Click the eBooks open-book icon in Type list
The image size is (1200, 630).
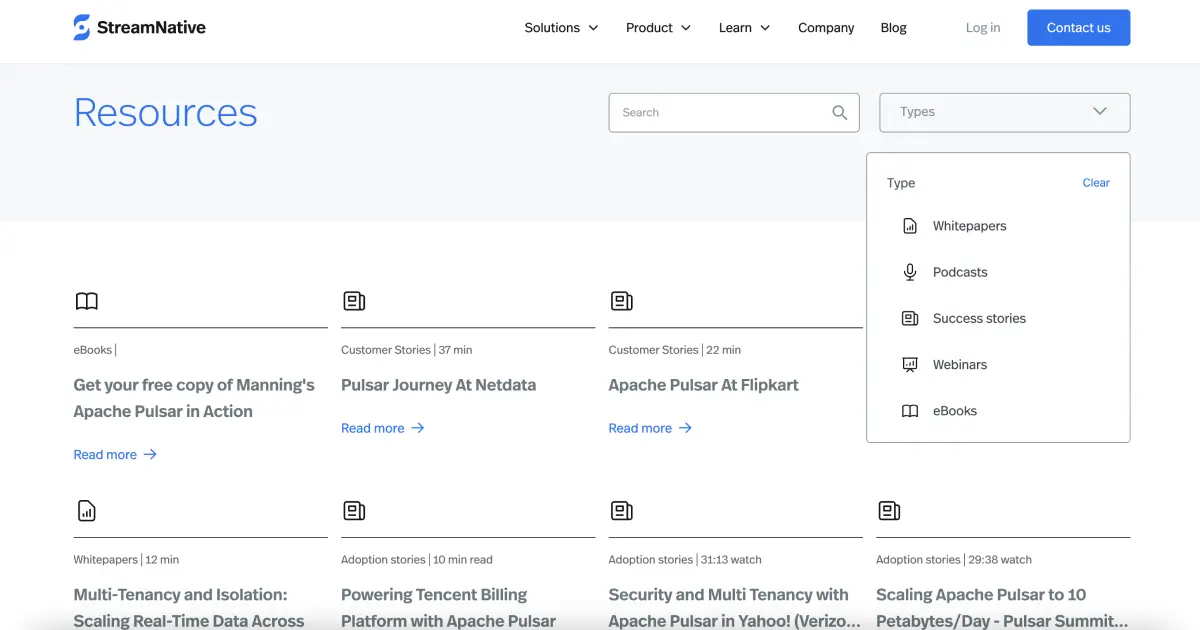tap(910, 411)
